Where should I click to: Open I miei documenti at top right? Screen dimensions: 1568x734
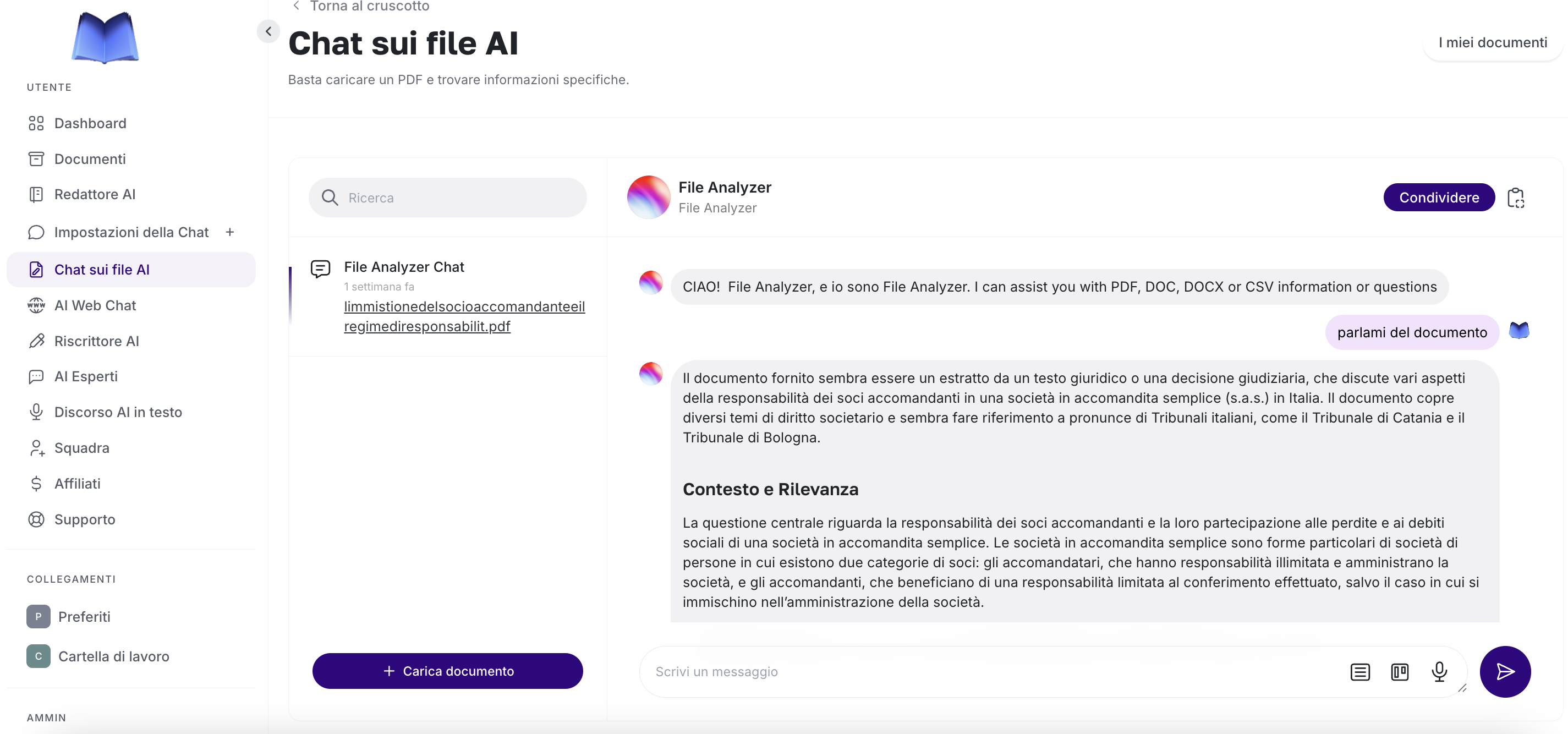(1492, 42)
